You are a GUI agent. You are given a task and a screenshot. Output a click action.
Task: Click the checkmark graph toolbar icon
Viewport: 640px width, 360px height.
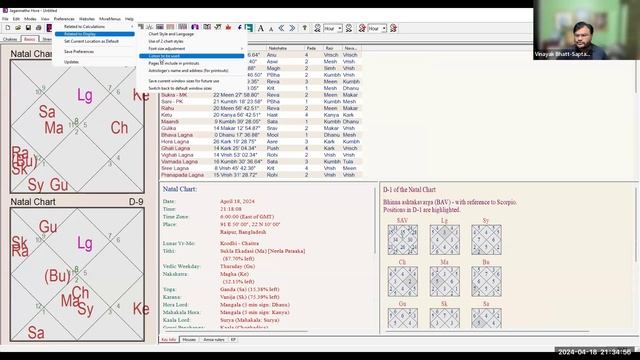tap(218, 27)
